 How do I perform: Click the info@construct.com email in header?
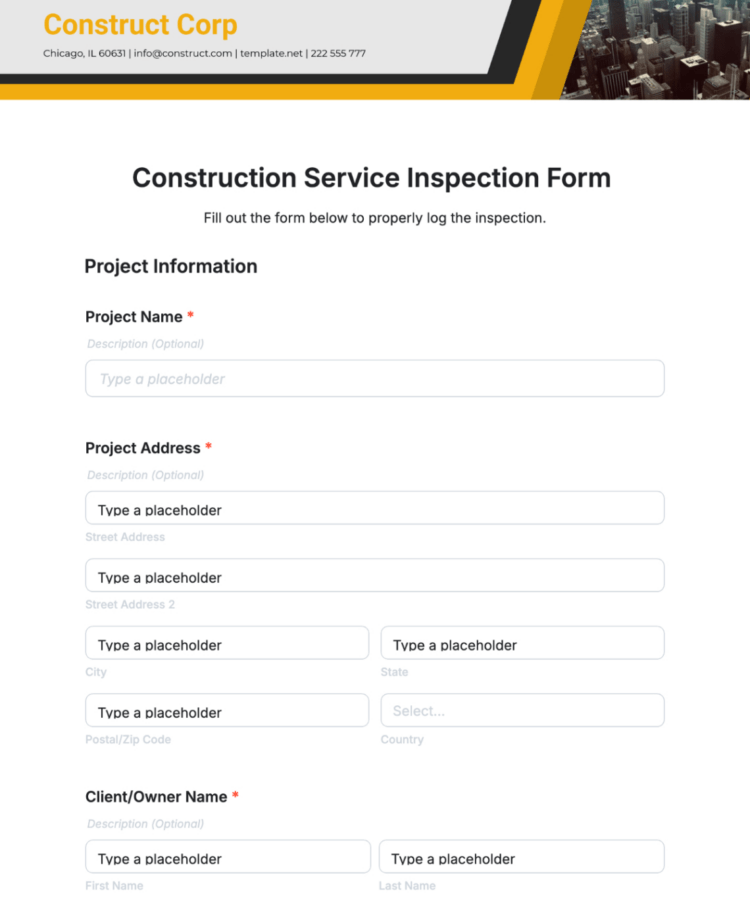pos(182,54)
